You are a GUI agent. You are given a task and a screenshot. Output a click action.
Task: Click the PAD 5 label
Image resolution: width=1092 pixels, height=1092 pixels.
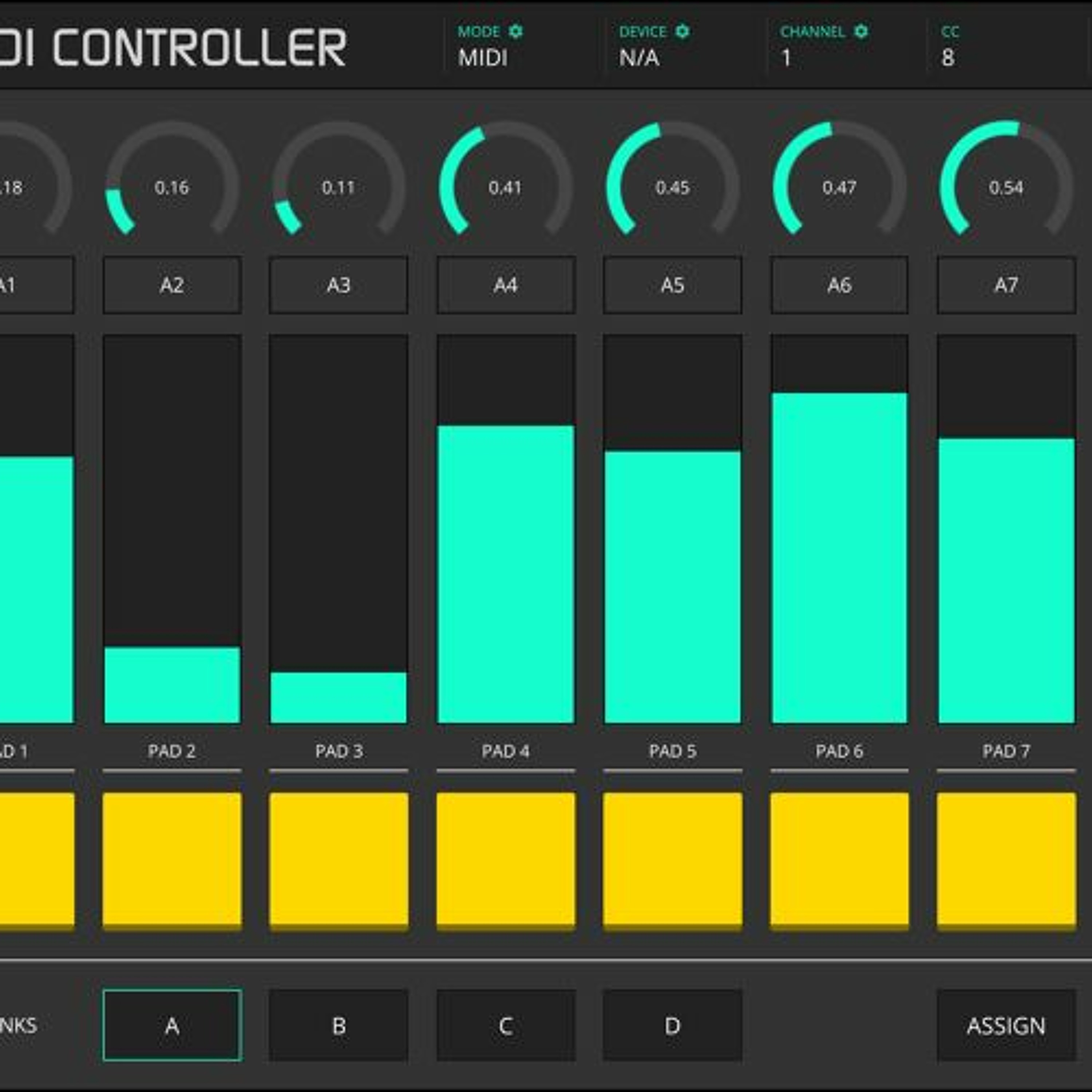coord(673,751)
